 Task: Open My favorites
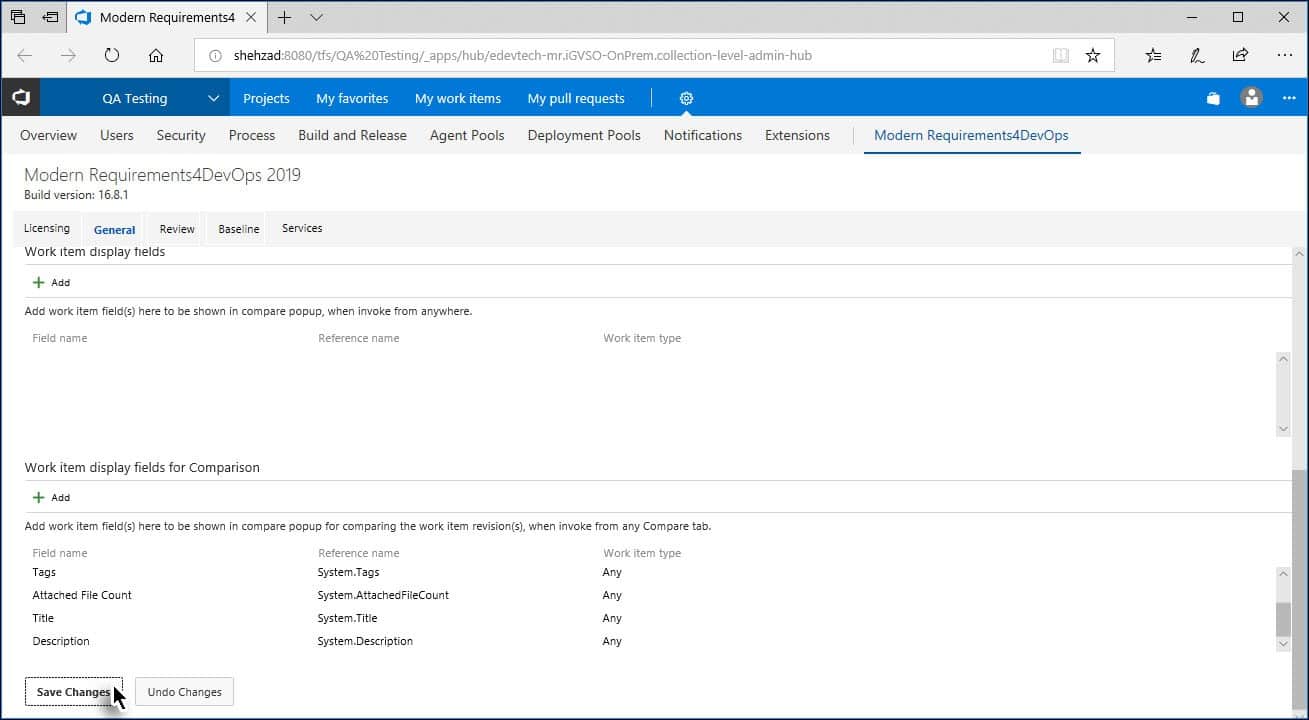coord(352,98)
